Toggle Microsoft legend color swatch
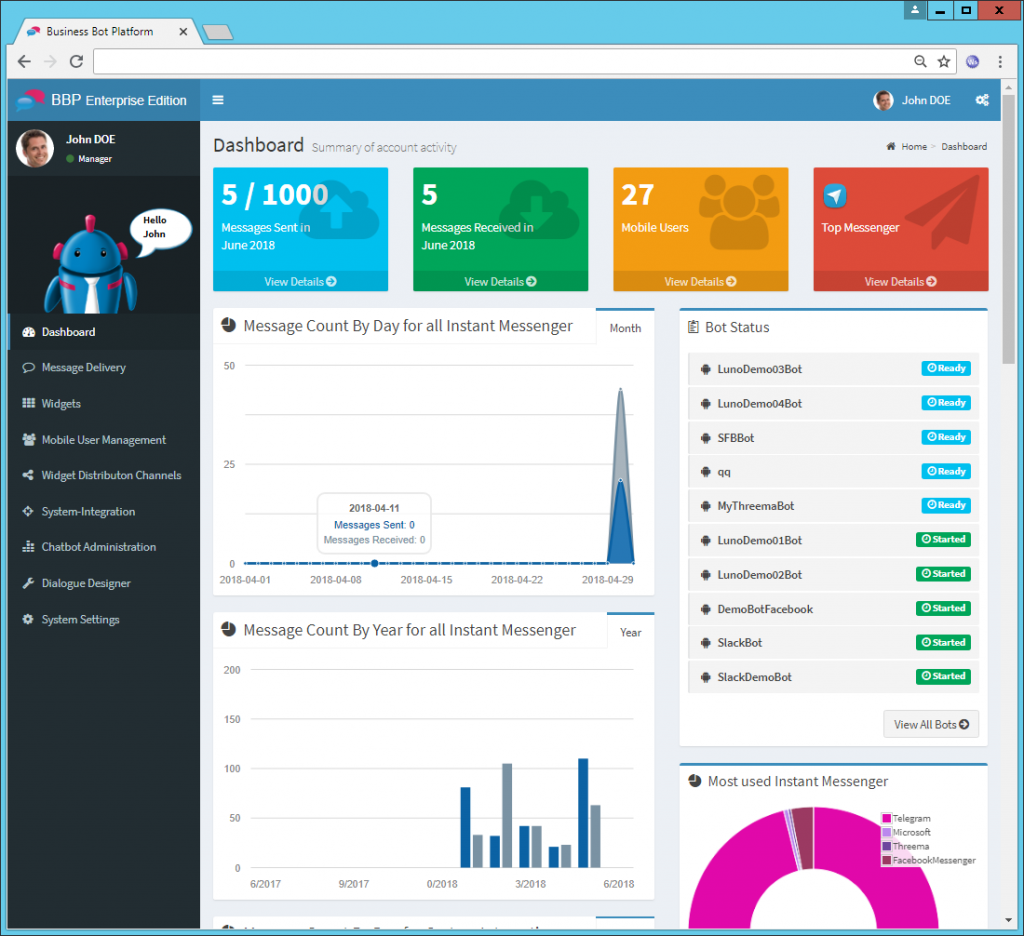Image resolution: width=1024 pixels, height=936 pixels. (886, 832)
